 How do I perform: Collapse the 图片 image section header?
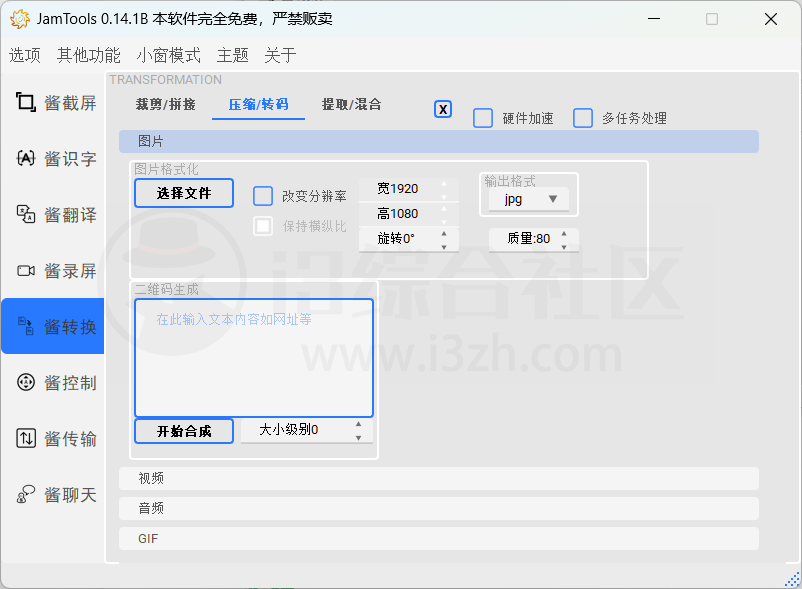point(439,142)
